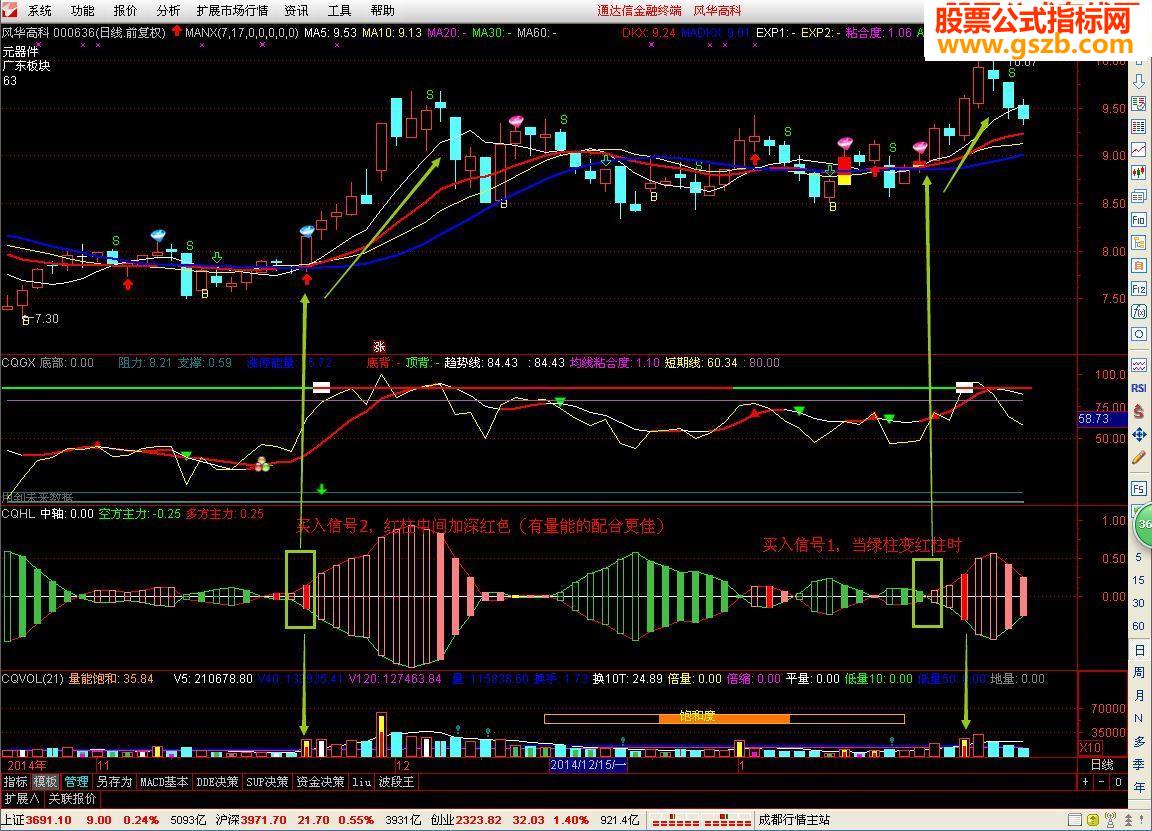This screenshot has height=831, width=1152.
Task: Switch to 15-minute period
Action: [1139, 580]
